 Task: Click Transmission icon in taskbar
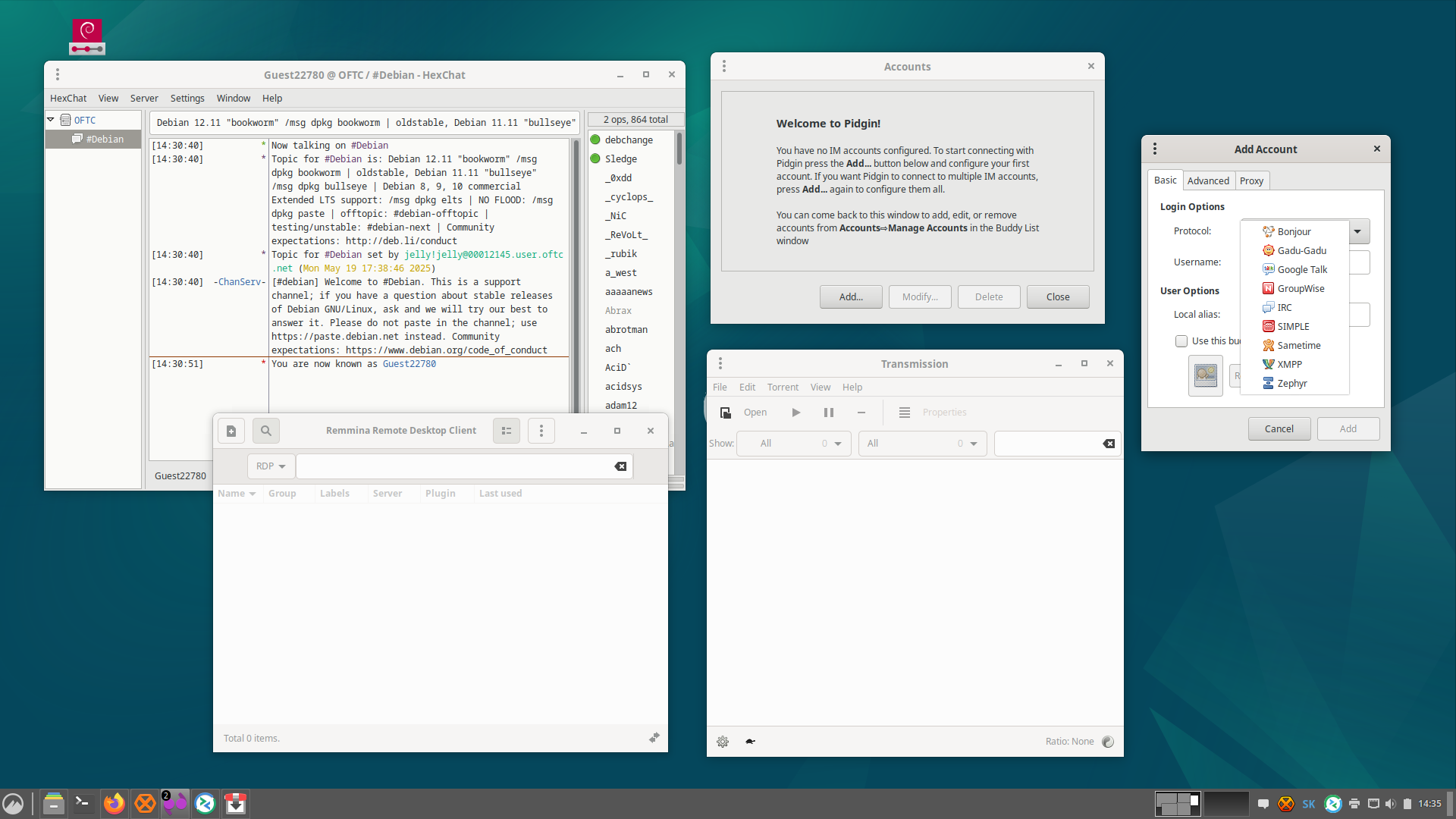(236, 803)
